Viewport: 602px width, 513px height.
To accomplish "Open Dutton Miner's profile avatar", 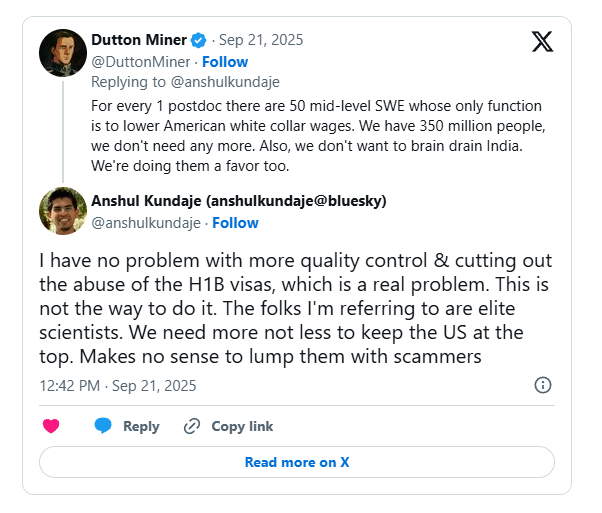I will click(x=62, y=53).
